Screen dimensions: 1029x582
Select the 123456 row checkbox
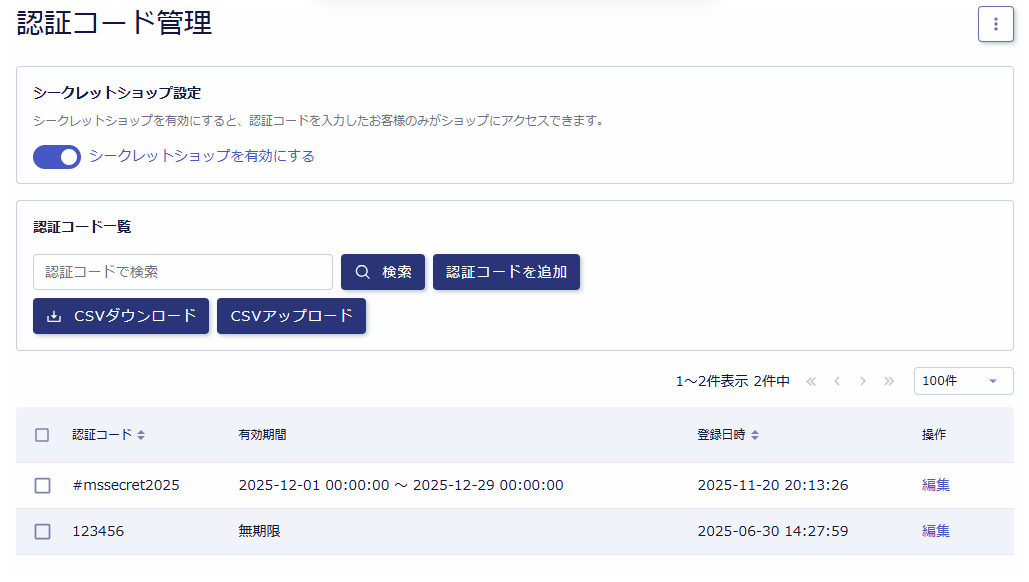[x=42, y=532]
